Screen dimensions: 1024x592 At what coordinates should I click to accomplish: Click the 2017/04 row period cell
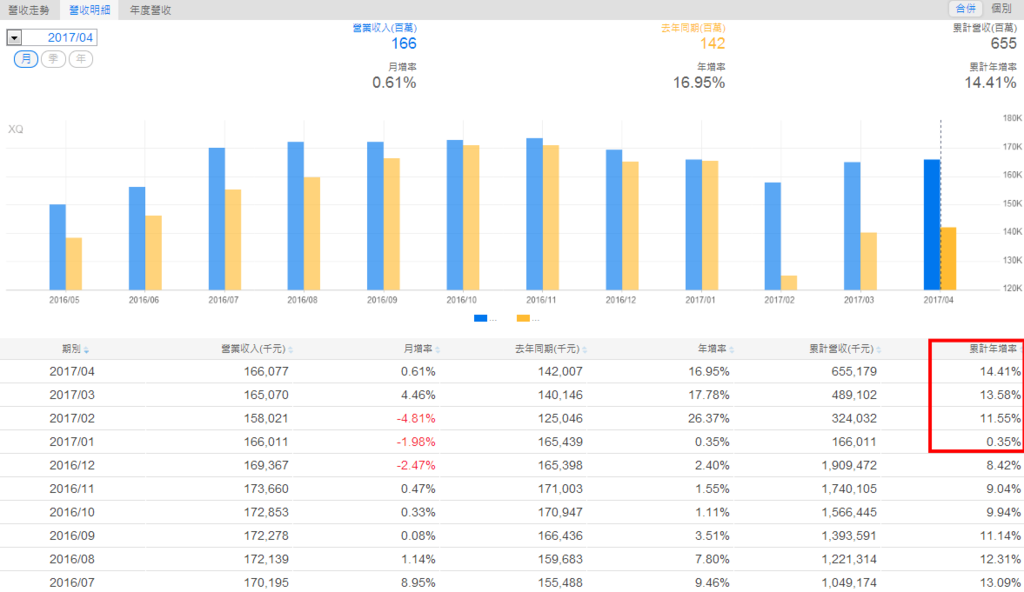72,372
